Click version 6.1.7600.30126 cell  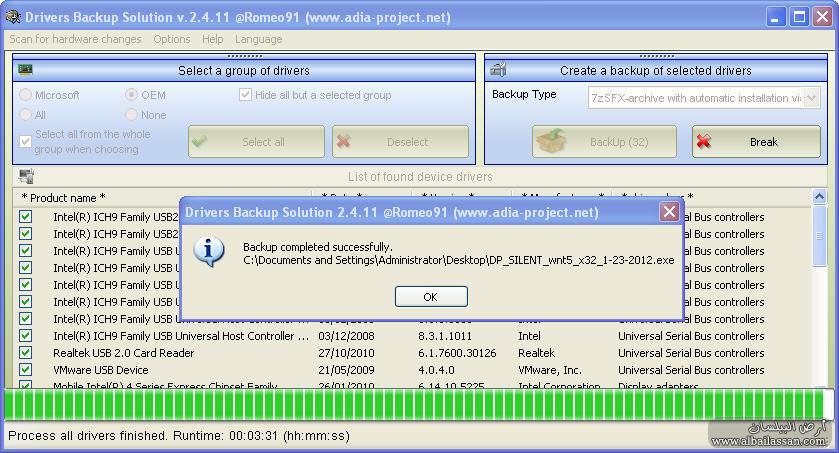point(457,353)
